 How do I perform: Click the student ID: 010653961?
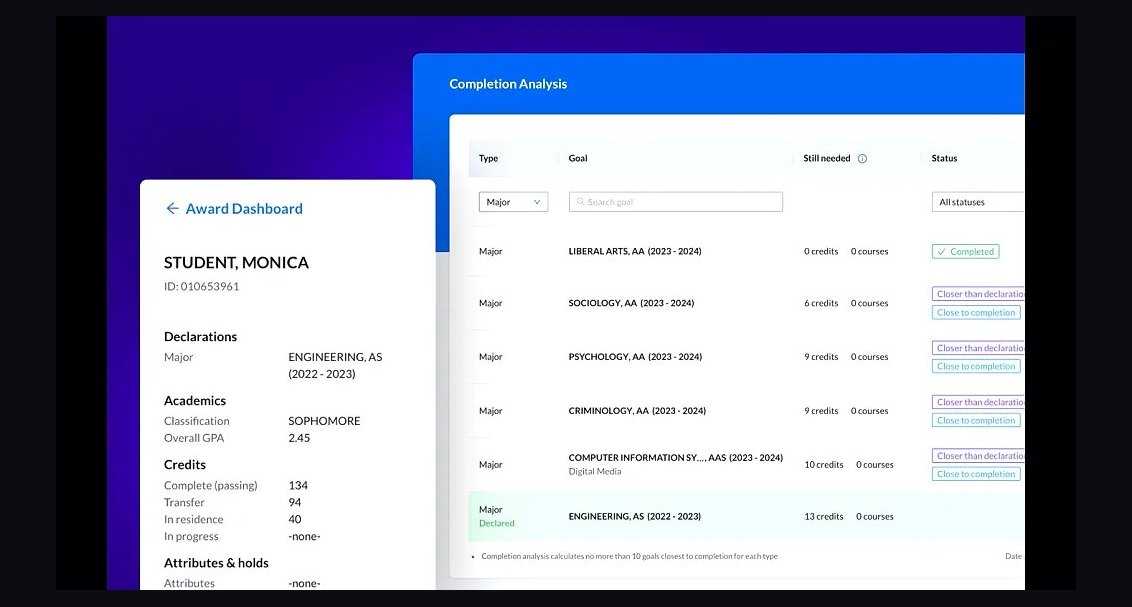pyautogui.click(x=201, y=287)
